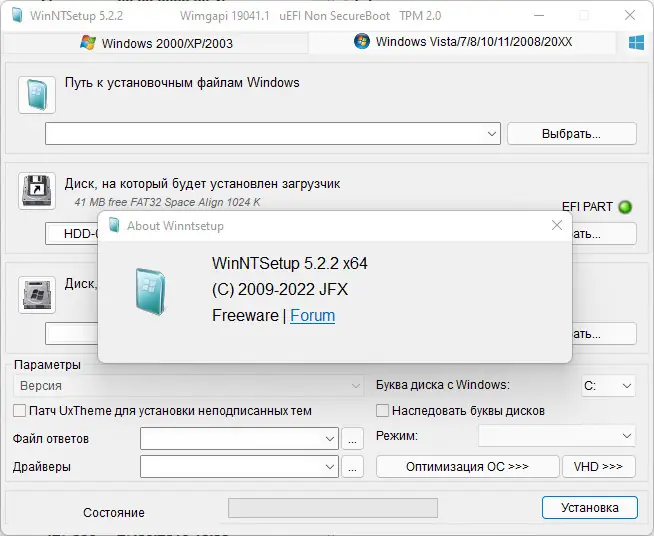Expand the Windows installation files path dropdown
This screenshot has height=536, width=654.
[492, 133]
